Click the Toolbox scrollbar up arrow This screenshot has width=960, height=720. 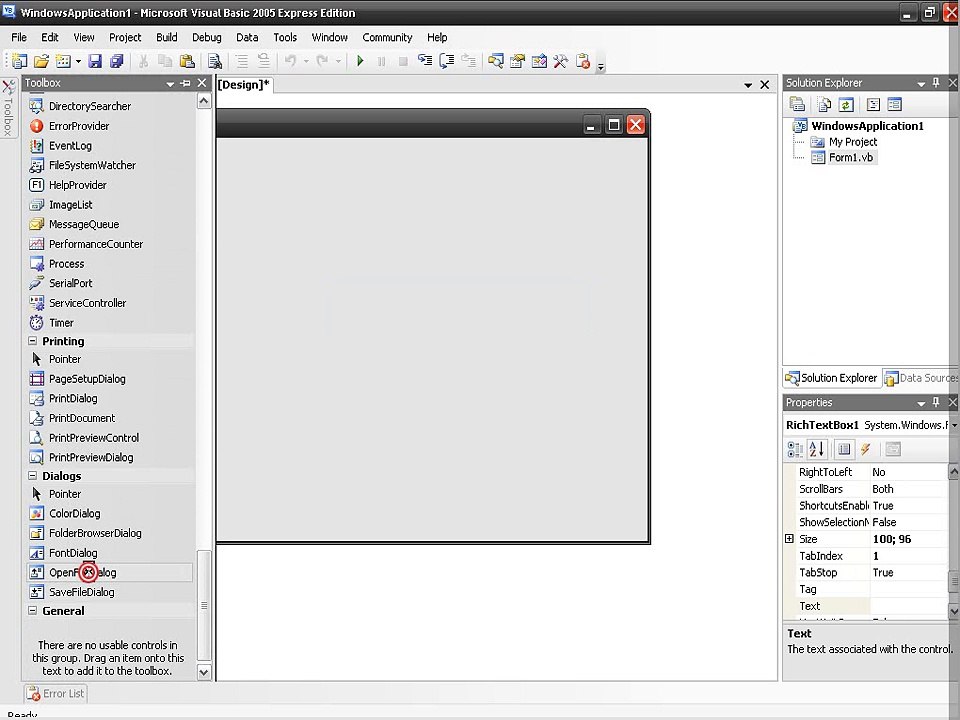(204, 101)
